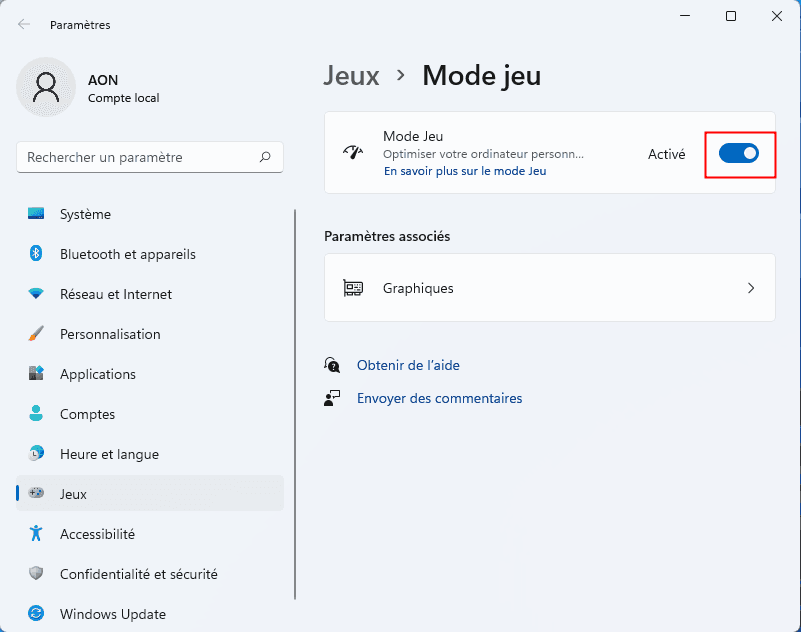Open Envoyer des commentaires link

[x=439, y=398]
